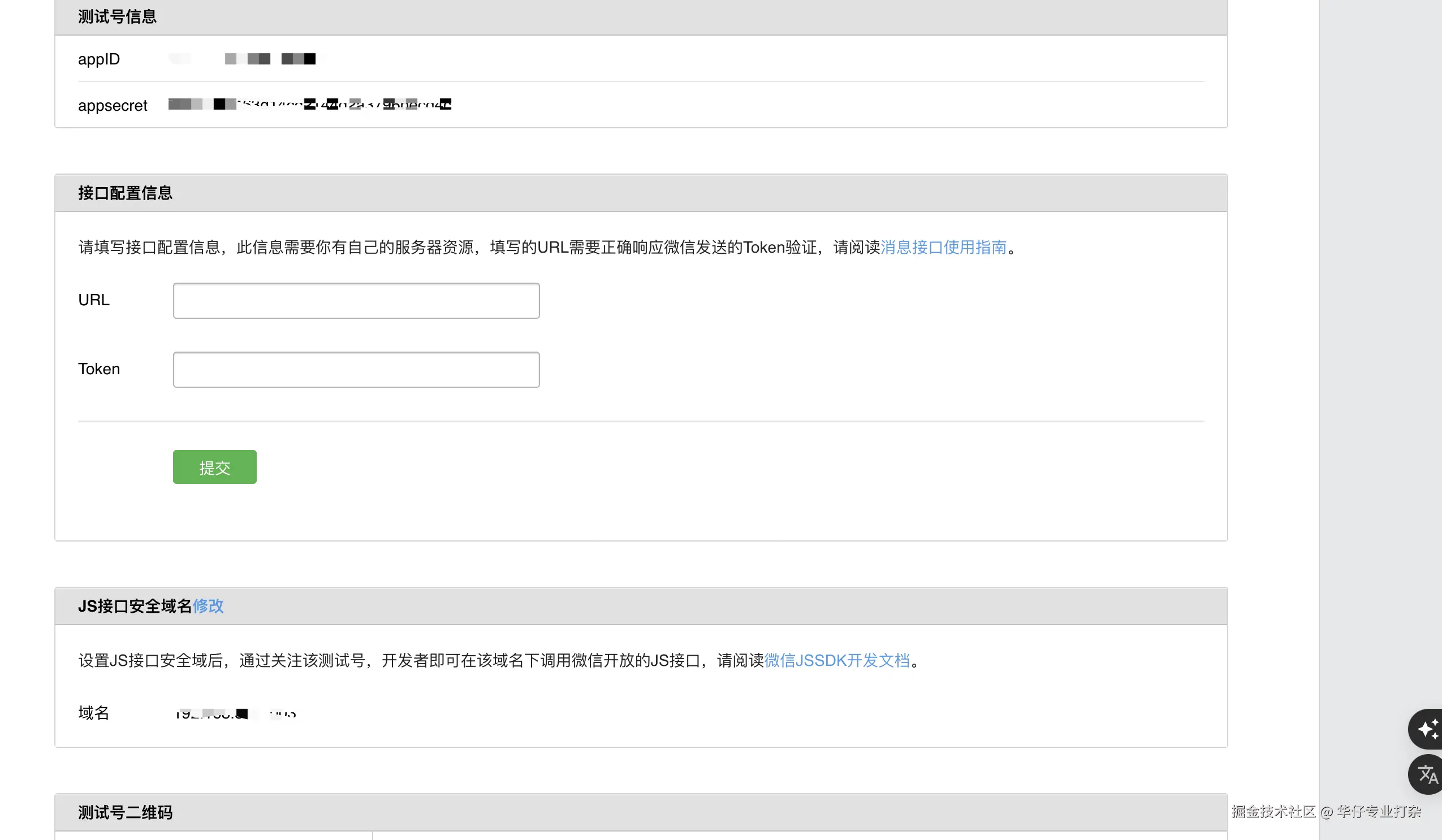The width and height of the screenshot is (1442, 840).
Task: Click the appsecret label text
Action: [x=113, y=105]
